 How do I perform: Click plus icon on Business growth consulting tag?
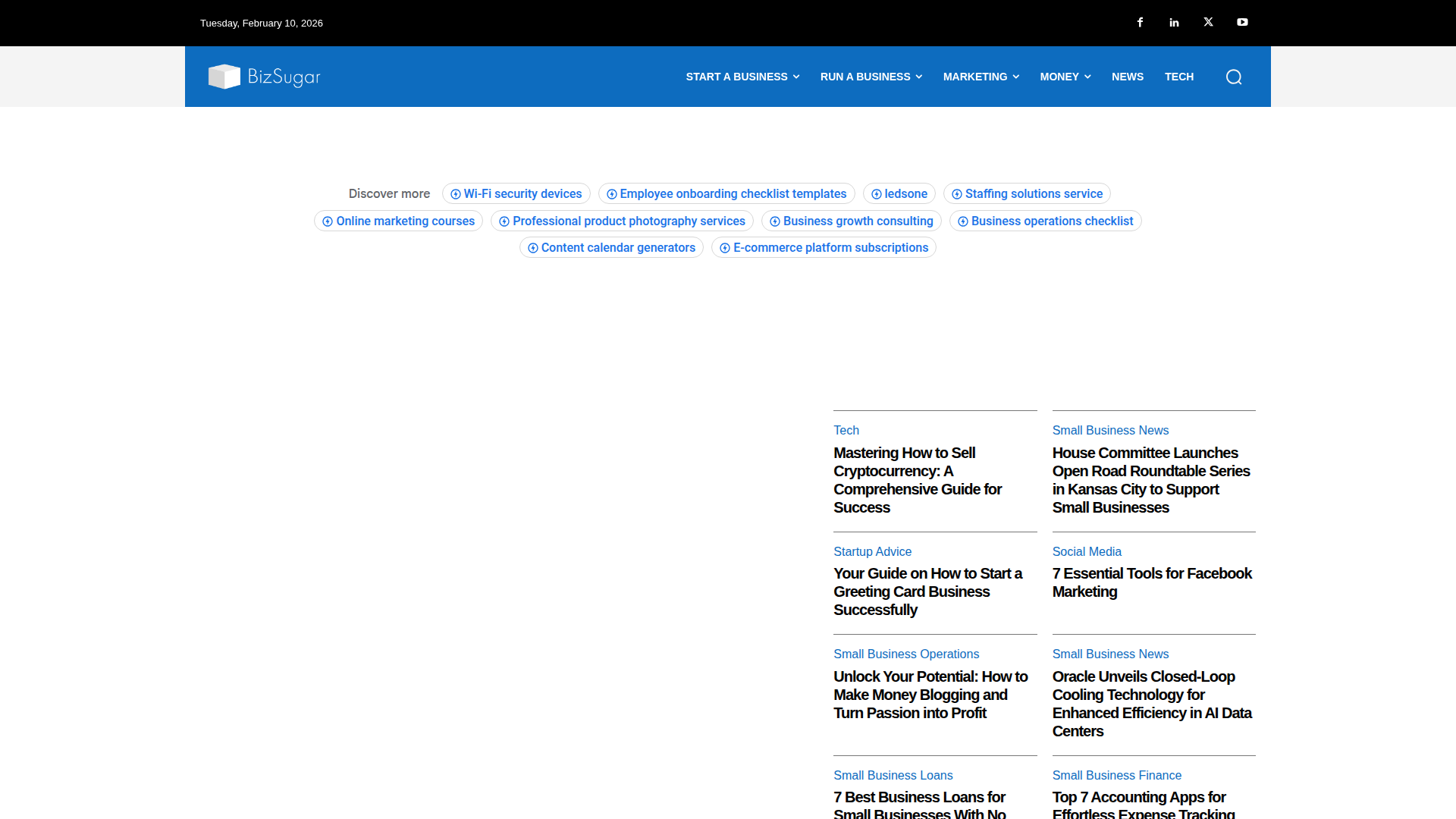(774, 221)
